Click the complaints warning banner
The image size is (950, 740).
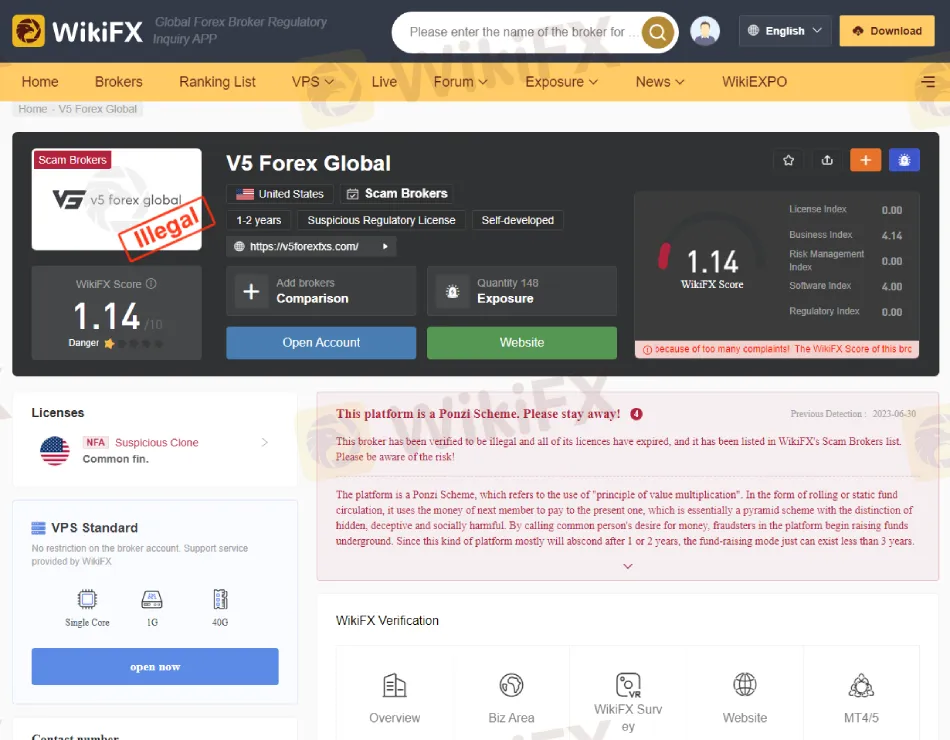point(777,349)
